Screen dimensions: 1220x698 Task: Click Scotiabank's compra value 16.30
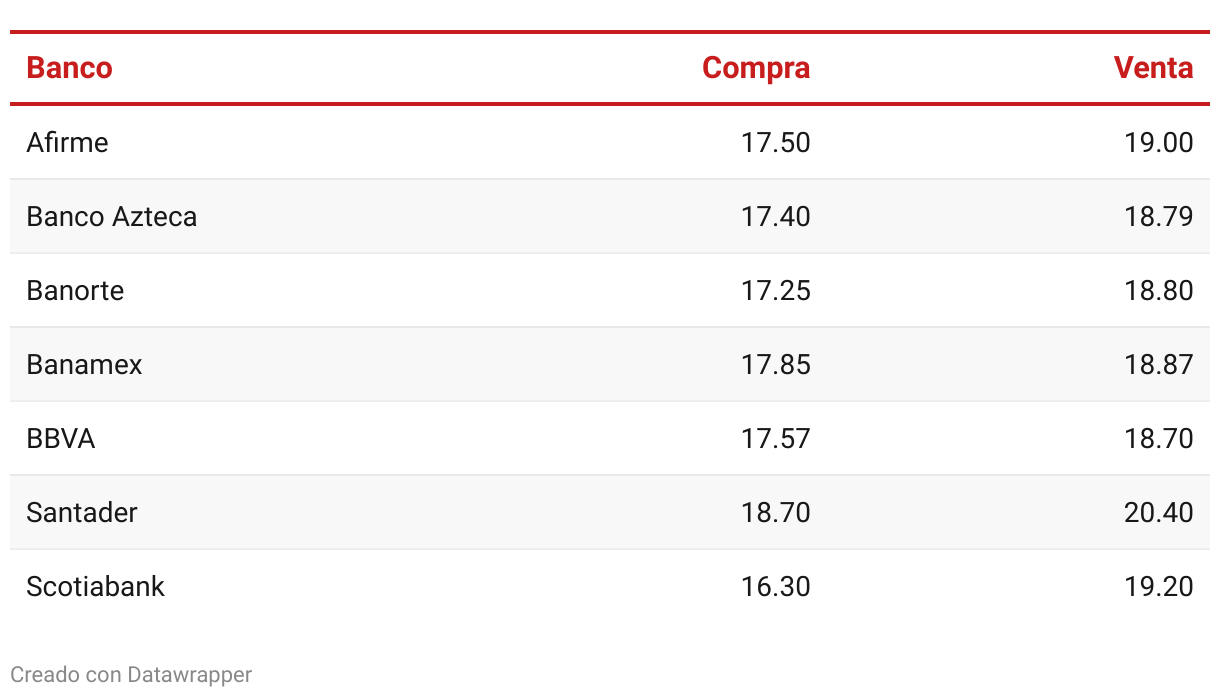click(x=775, y=586)
